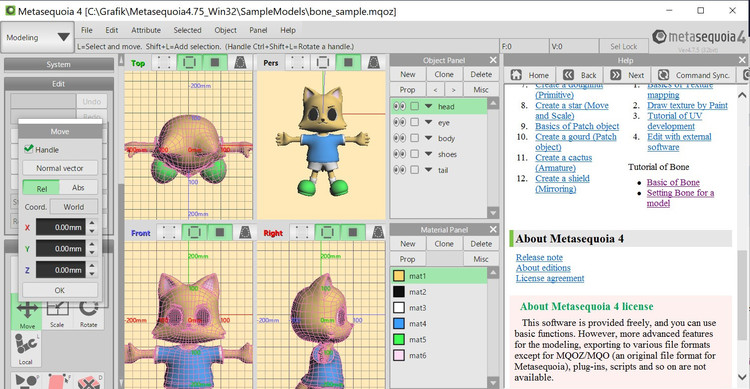Click trapezoid icon in Pers view header
Image resolution: width=750 pixels, height=389 pixels.
tap(374, 63)
